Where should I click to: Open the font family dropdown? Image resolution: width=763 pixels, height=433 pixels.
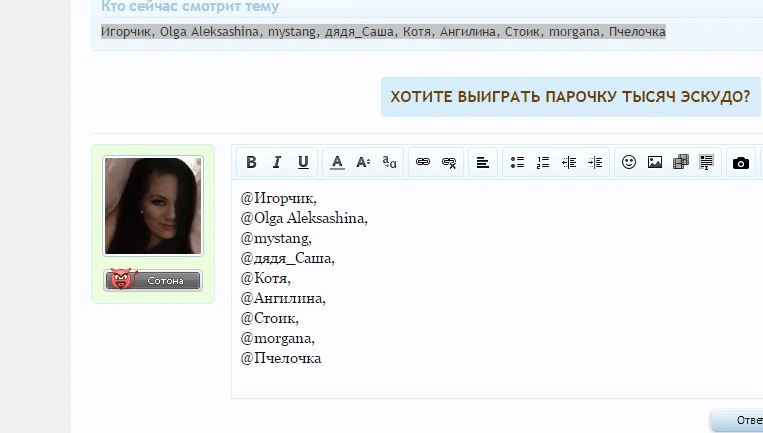[x=390, y=162]
